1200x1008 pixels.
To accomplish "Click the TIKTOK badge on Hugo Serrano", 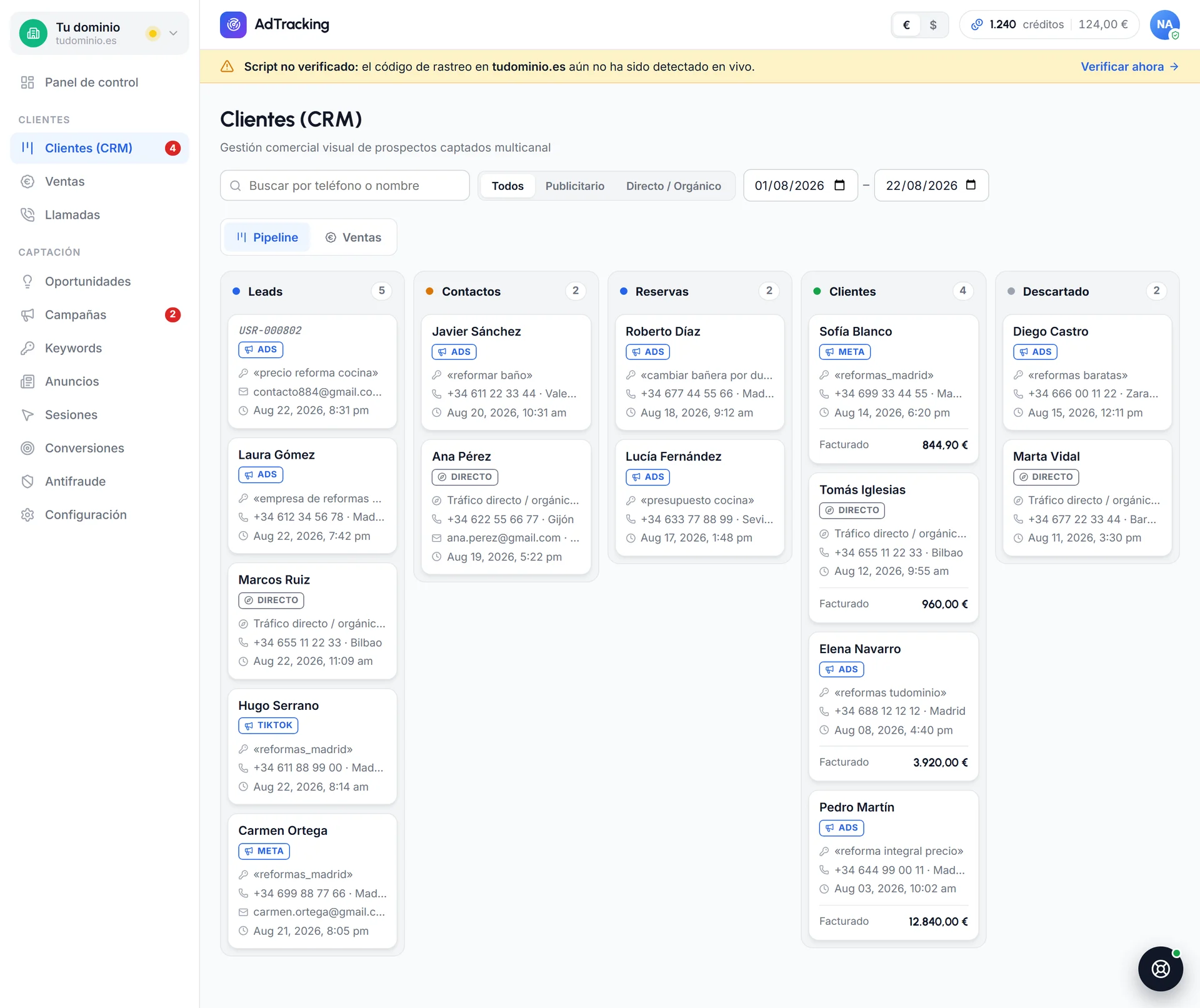I will 268,725.
